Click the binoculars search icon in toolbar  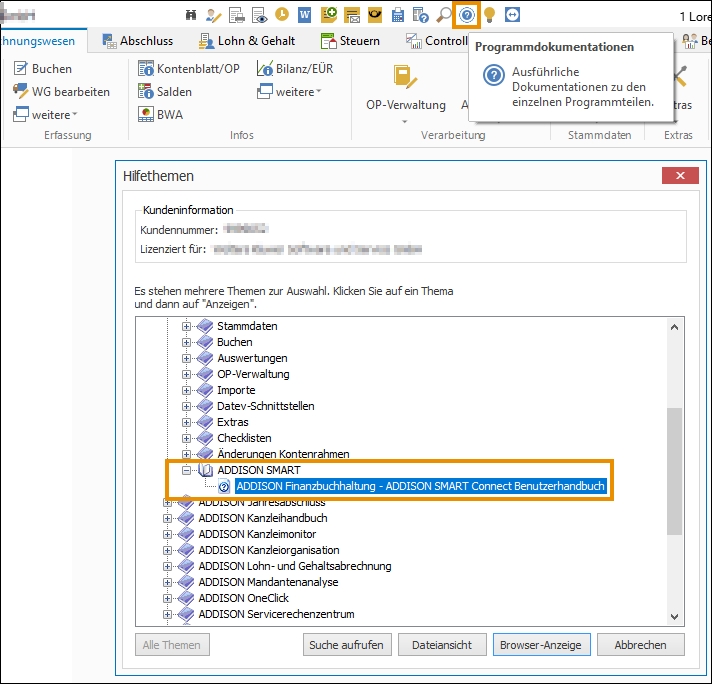click(191, 15)
